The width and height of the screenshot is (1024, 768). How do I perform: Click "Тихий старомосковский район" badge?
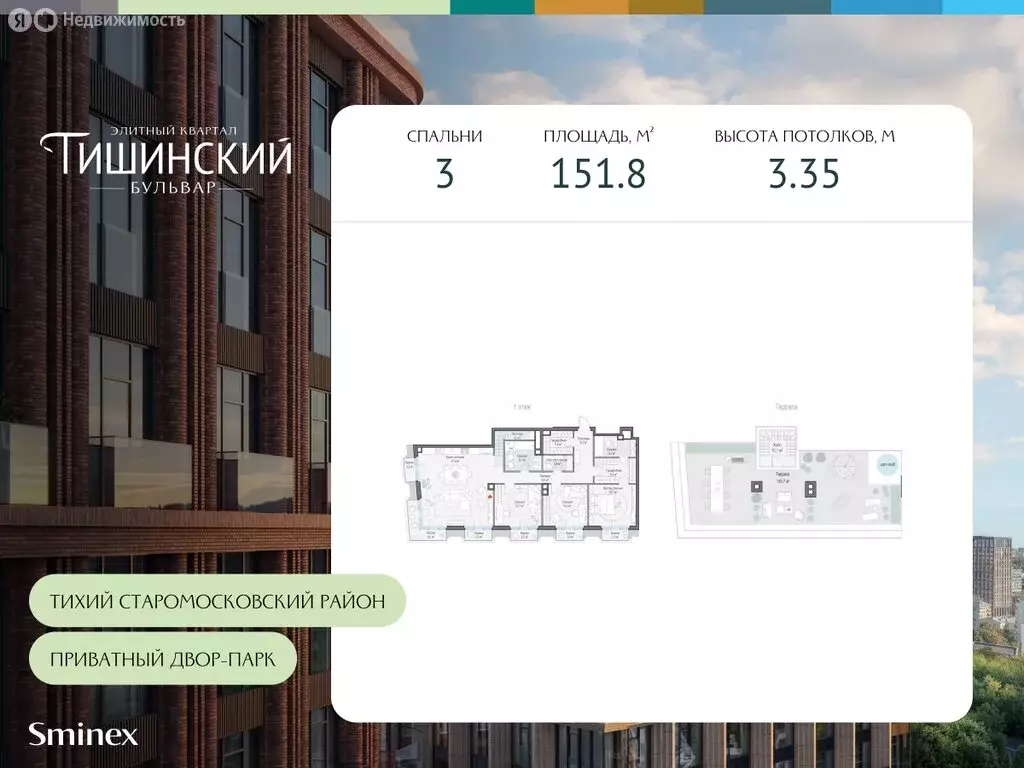tap(217, 601)
